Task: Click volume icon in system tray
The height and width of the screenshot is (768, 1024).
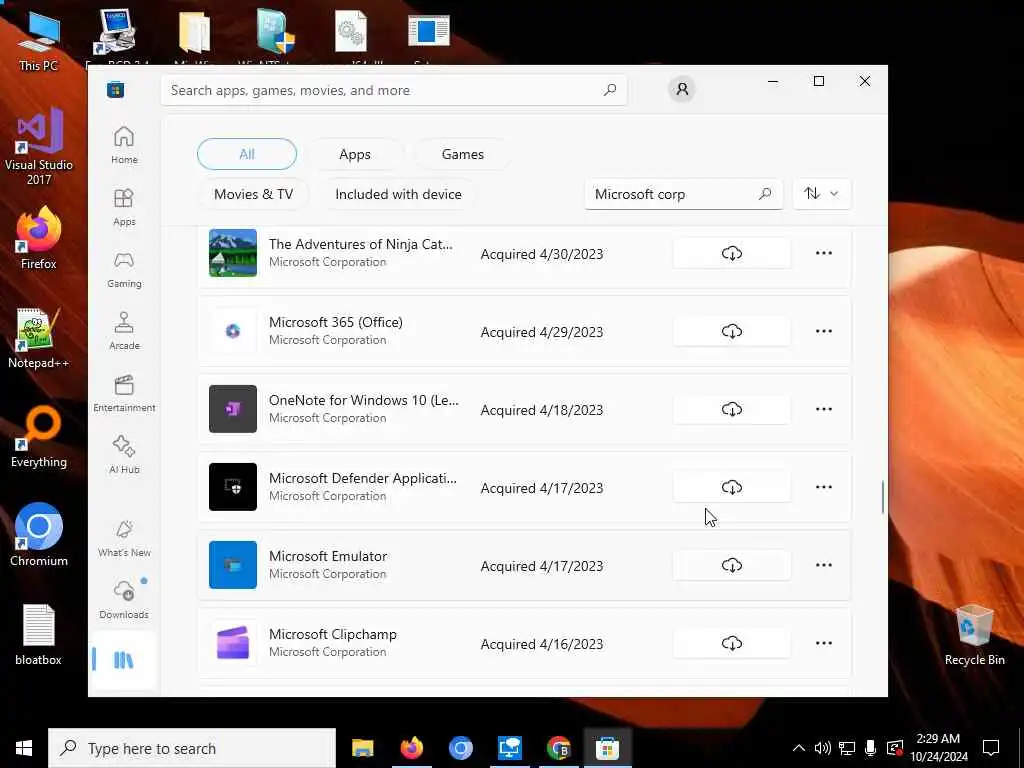Action: [822, 748]
